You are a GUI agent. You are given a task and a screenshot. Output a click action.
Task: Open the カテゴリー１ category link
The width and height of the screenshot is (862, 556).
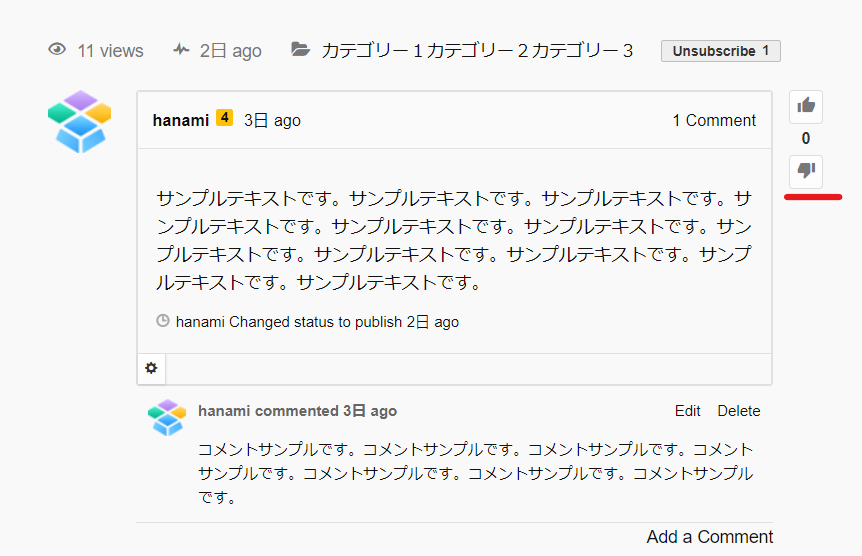(x=372, y=51)
